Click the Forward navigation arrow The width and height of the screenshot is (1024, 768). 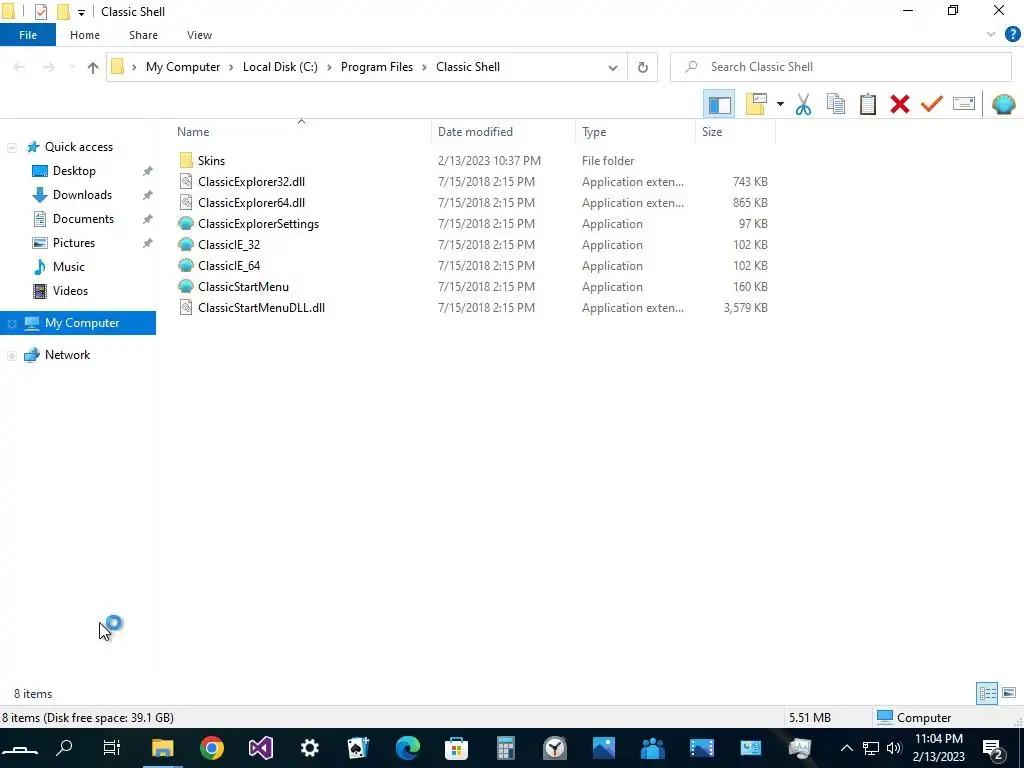(x=48, y=67)
